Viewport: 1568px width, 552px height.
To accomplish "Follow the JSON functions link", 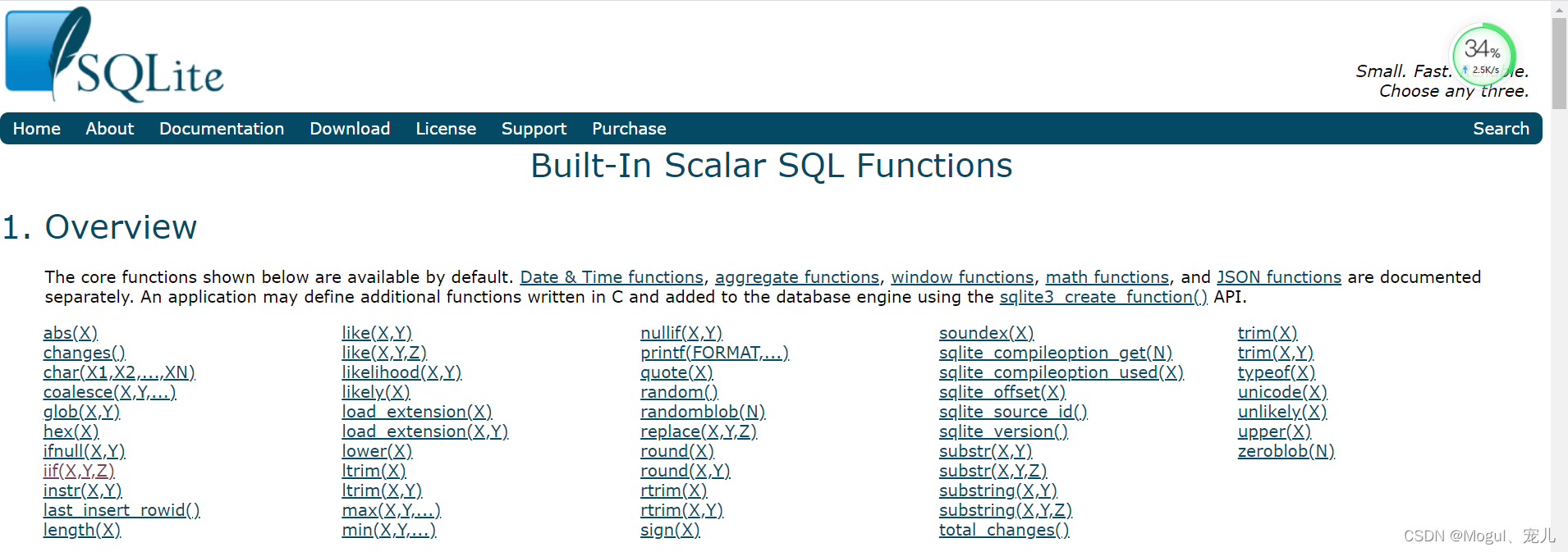I will [x=1279, y=277].
